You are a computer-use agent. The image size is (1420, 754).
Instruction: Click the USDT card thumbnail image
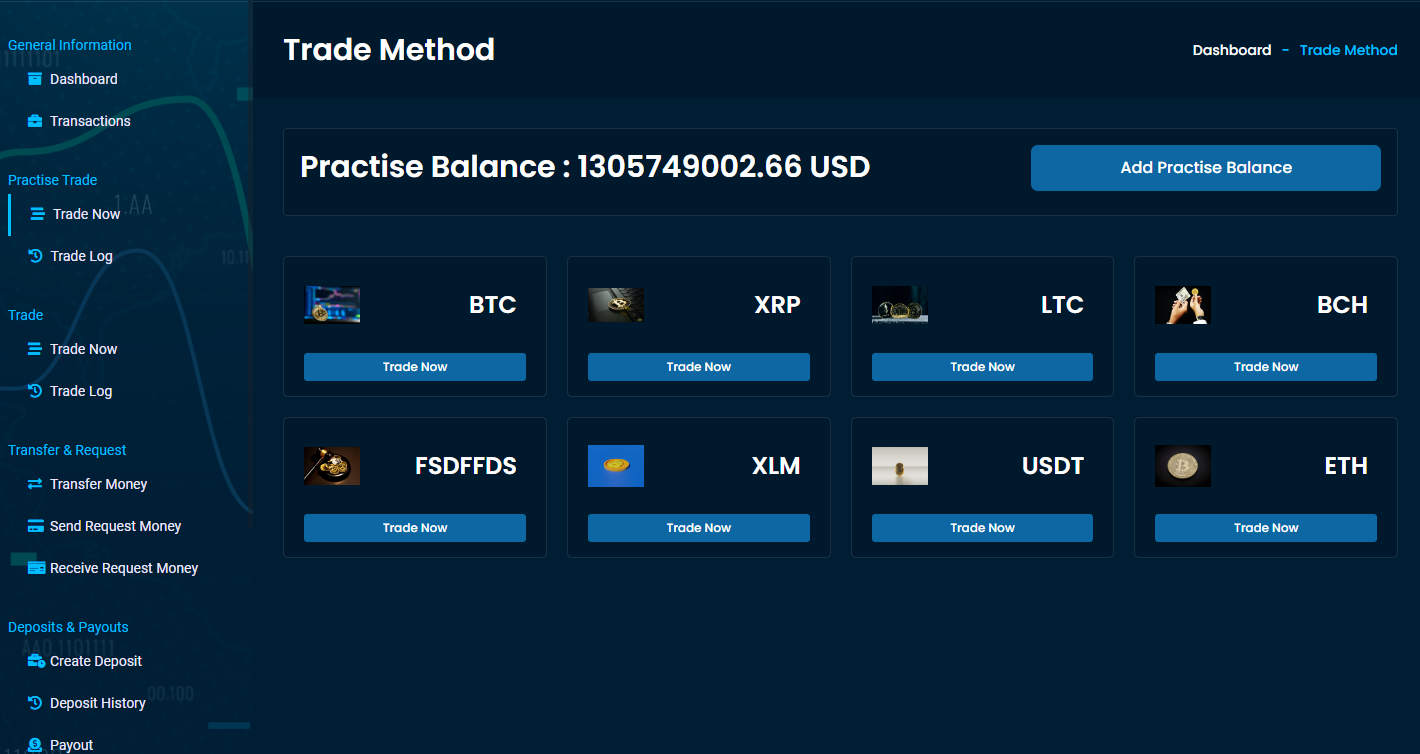click(x=900, y=466)
